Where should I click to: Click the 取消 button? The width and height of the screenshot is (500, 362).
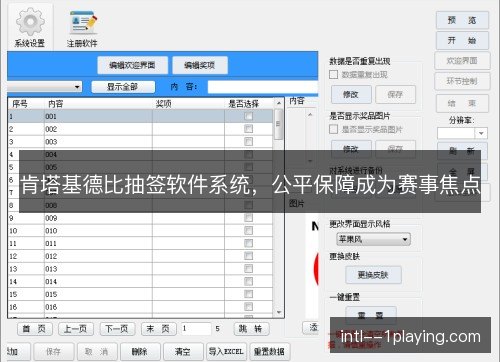[97, 351]
